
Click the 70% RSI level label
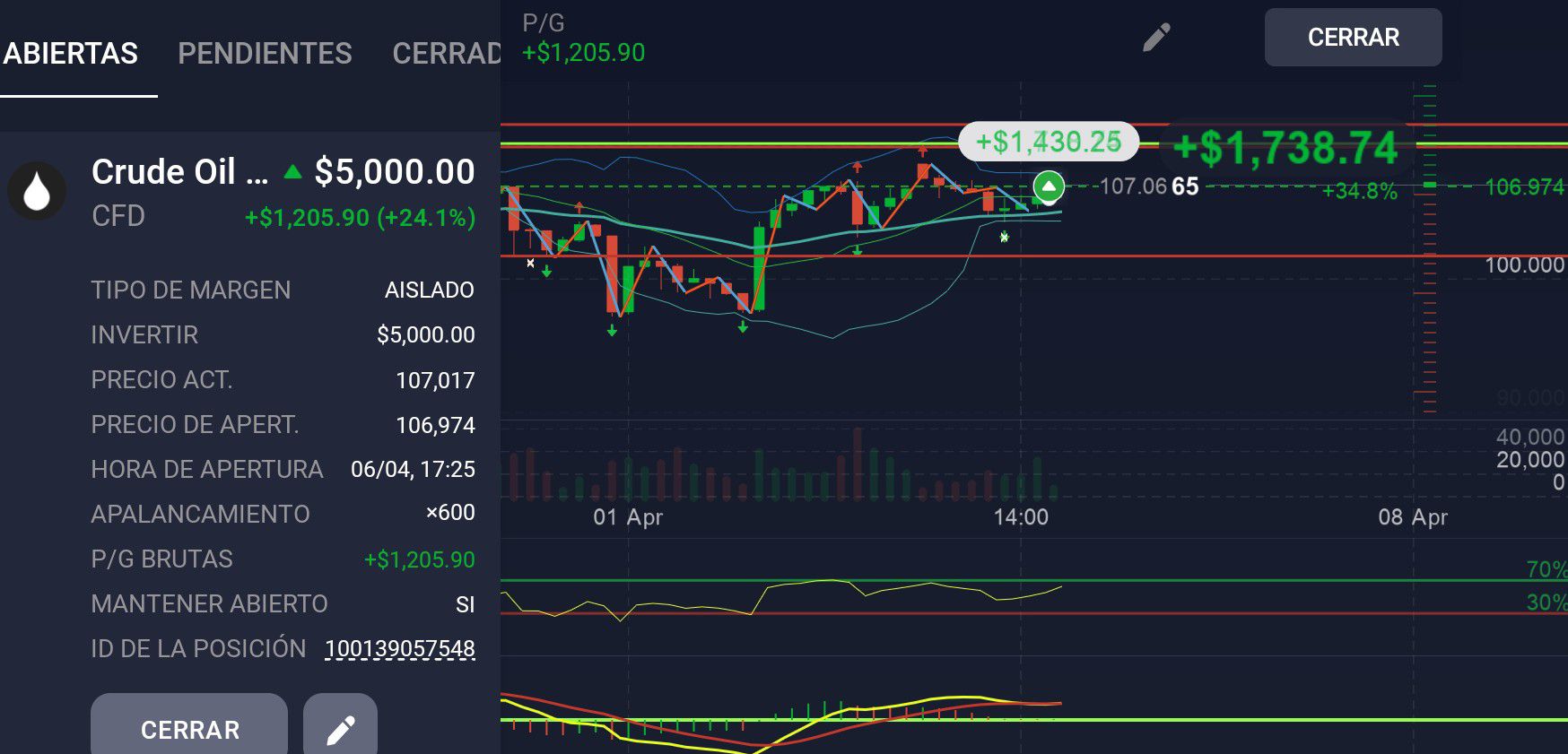[1546, 569]
